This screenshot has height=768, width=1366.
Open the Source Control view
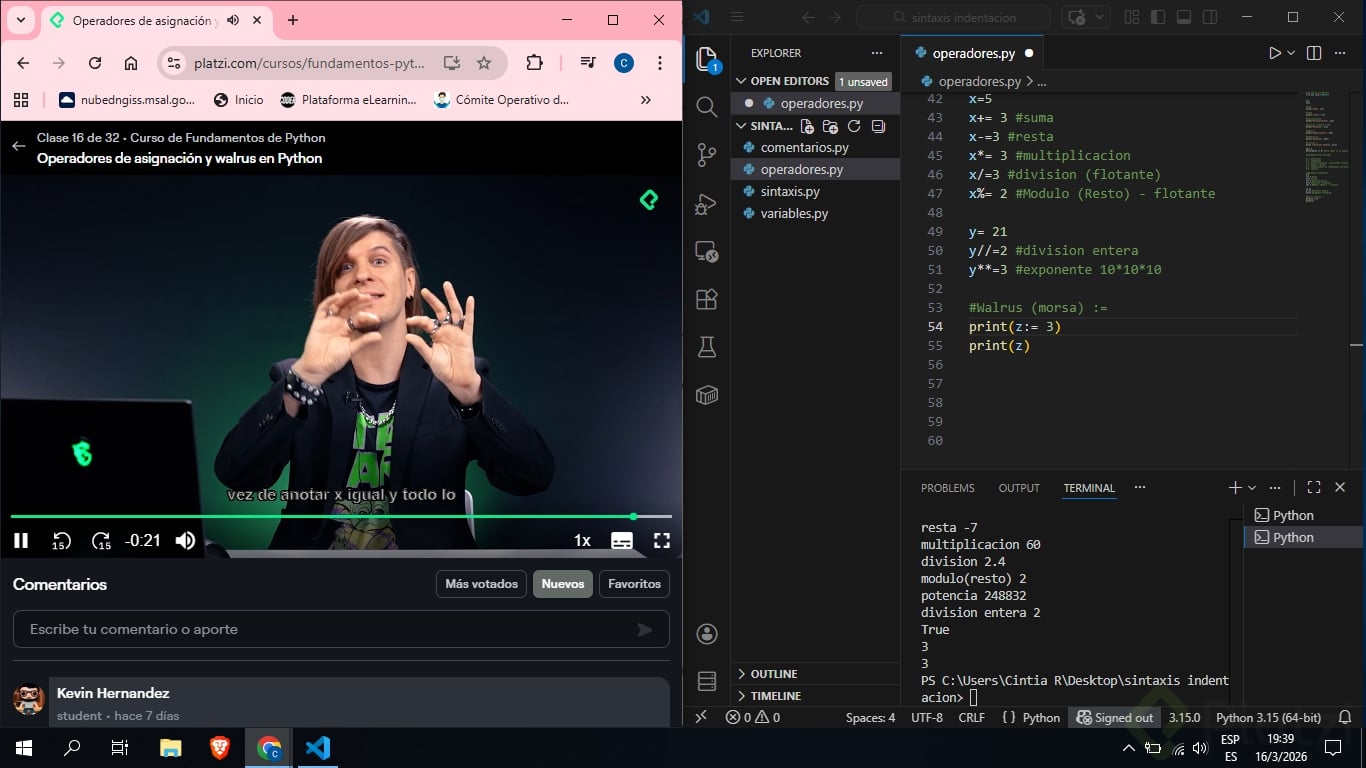(707, 155)
